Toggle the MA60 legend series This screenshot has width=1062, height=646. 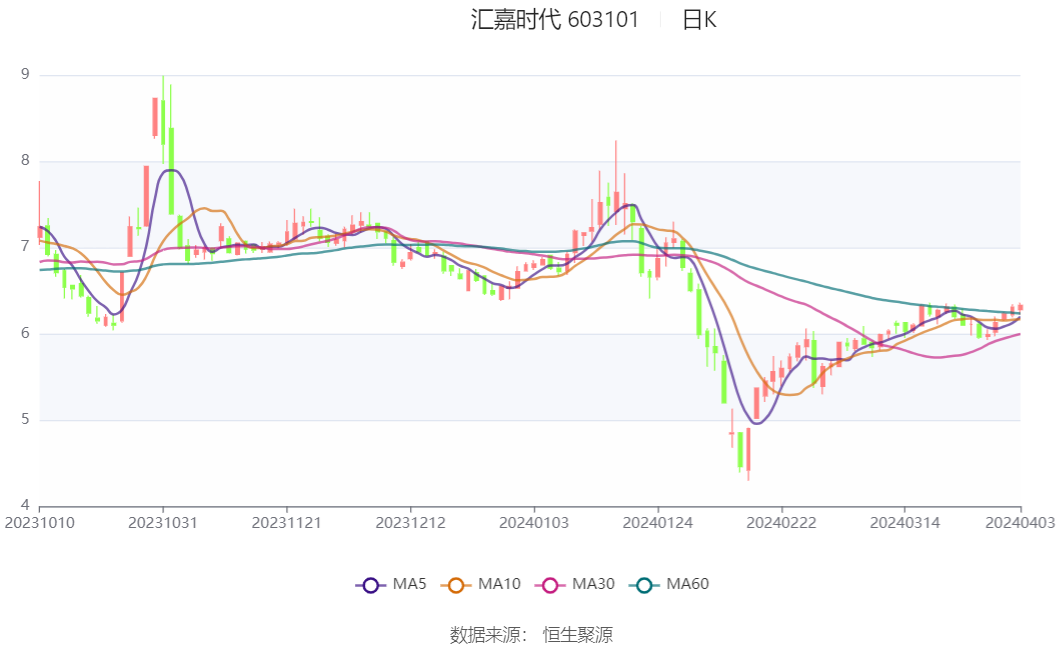point(669,584)
